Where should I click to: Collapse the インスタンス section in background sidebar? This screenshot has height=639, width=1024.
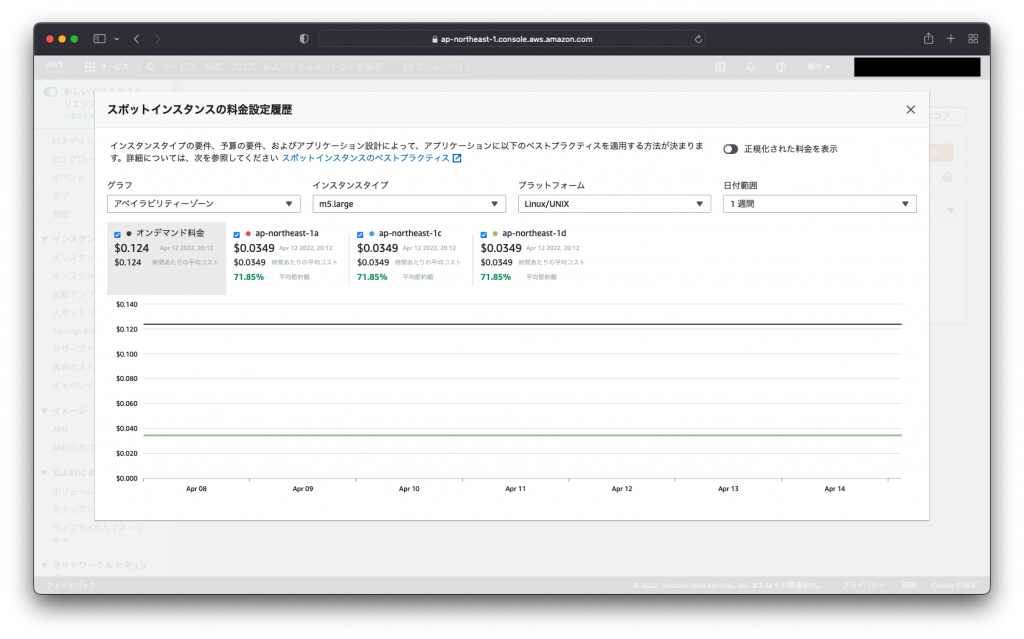tap(44, 239)
